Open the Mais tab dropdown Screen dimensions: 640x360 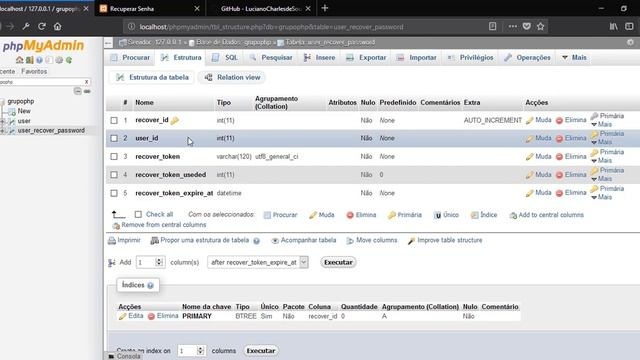tap(574, 58)
